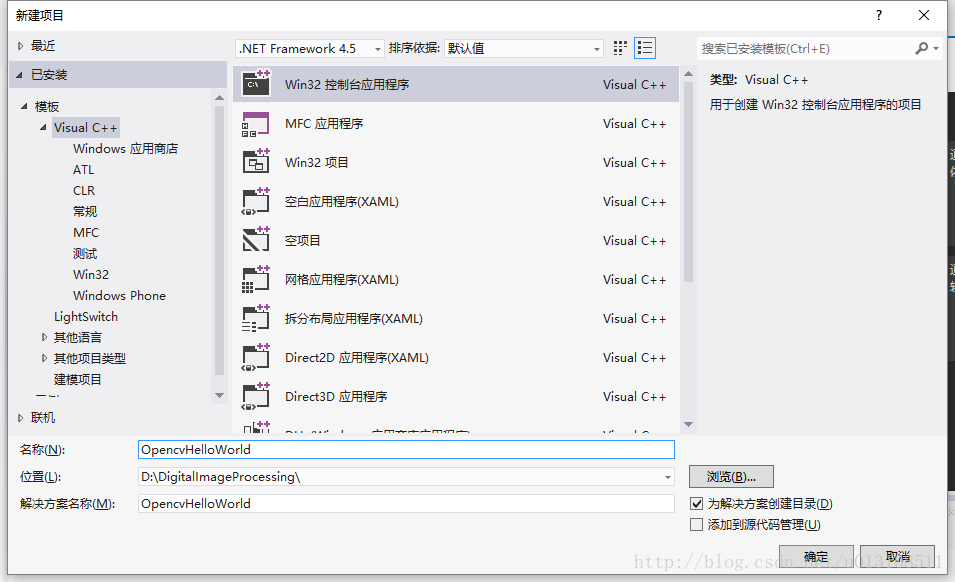Enable 添加到源代码管理 checkbox
Image resolution: width=955 pixels, height=582 pixels.
(696, 524)
